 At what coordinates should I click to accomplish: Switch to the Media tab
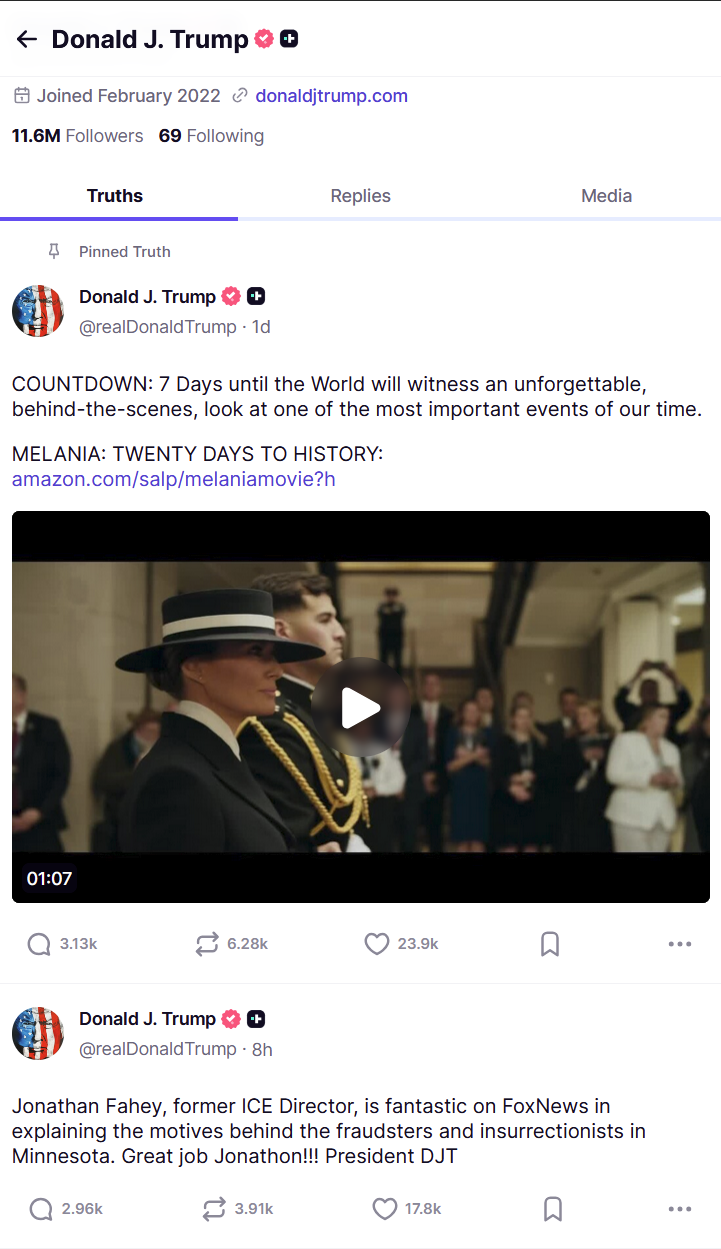pyautogui.click(x=606, y=196)
